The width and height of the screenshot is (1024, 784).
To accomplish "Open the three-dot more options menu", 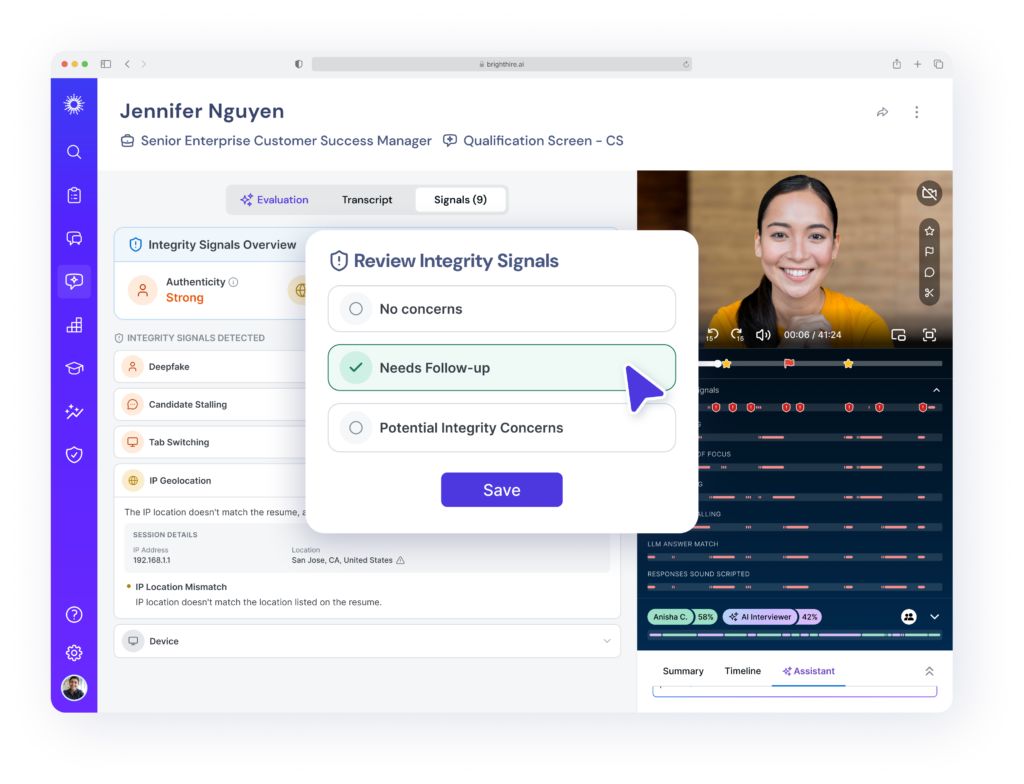I will coord(916,112).
